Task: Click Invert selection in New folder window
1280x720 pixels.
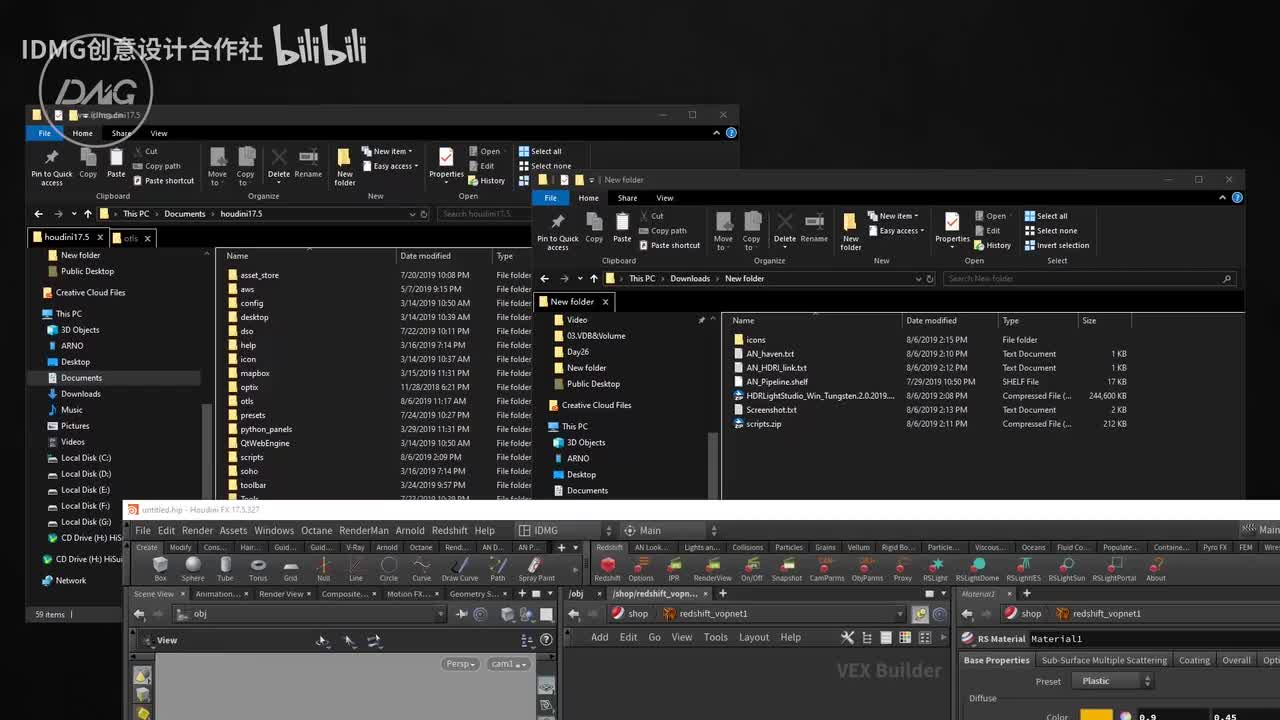Action: pyautogui.click(x=1057, y=245)
